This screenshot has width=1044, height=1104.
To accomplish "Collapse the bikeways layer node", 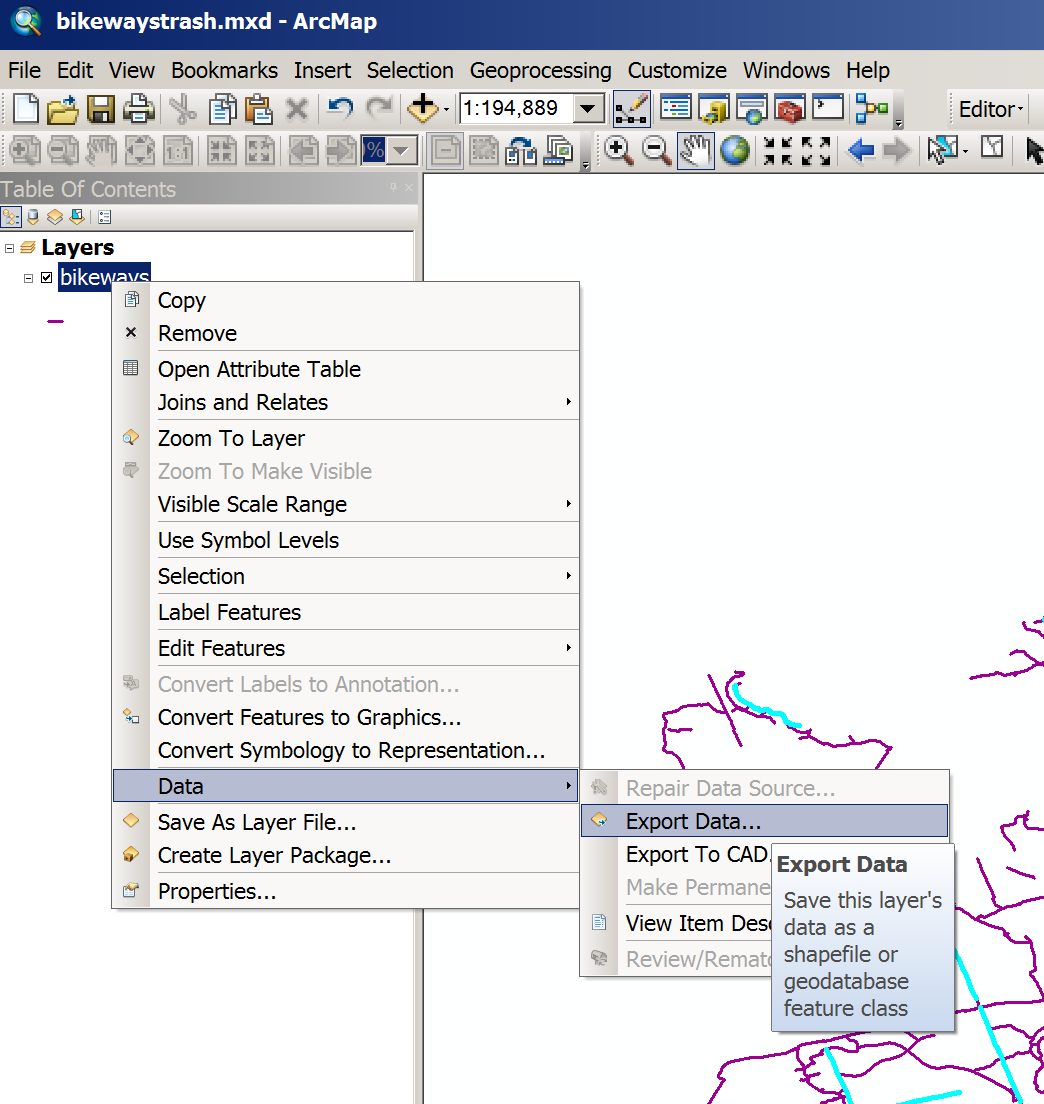I will (x=28, y=278).
